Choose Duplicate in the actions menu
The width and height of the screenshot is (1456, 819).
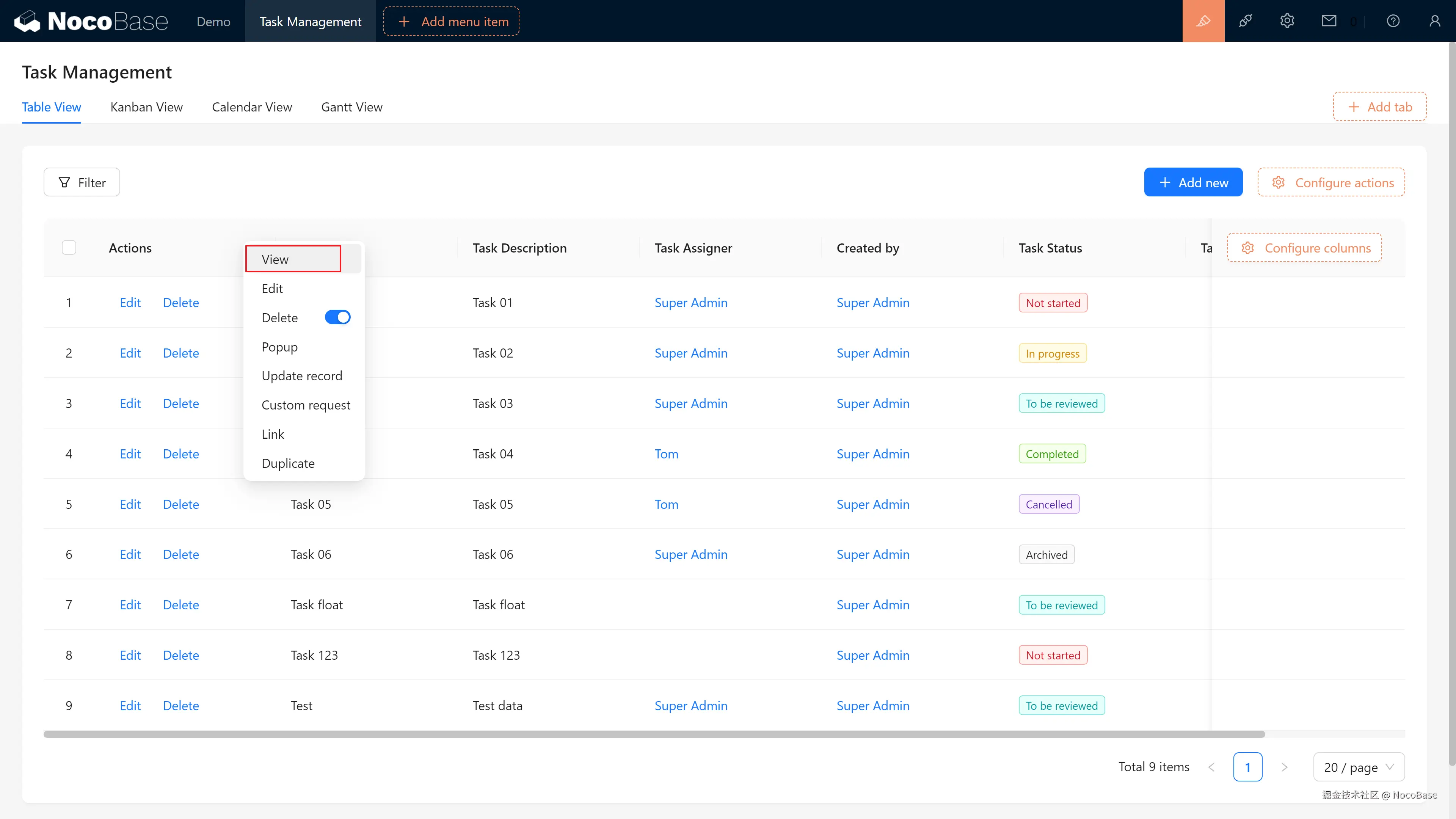point(288,463)
